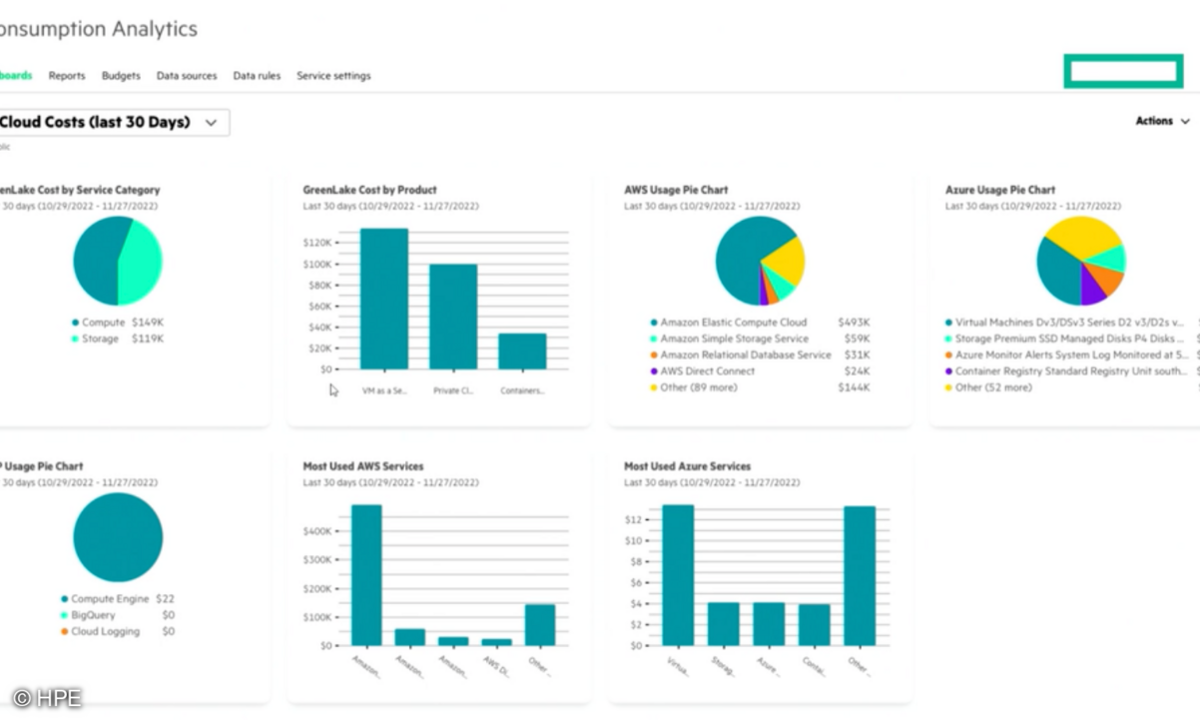Click the GreenLake Cost by Product title

pos(370,190)
